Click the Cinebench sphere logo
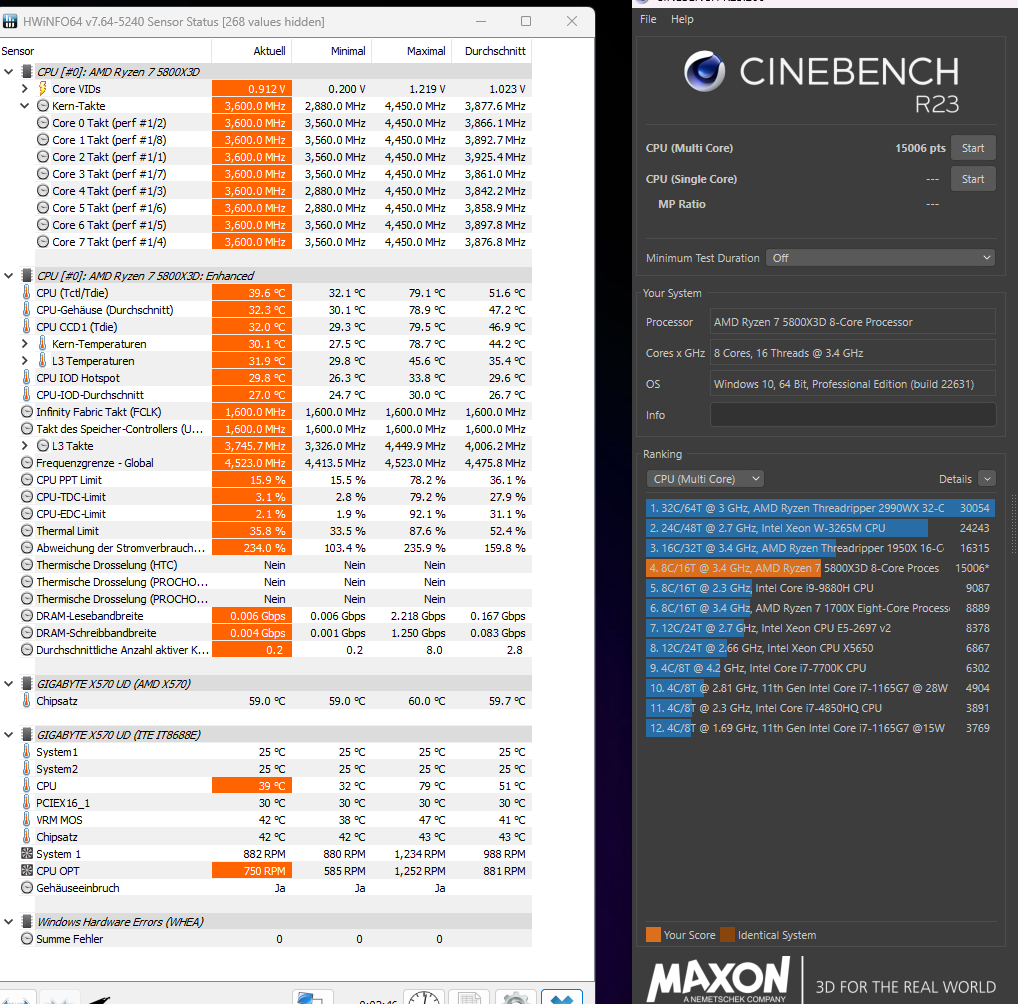Screen dimensions: 1018x1004 [x=704, y=71]
